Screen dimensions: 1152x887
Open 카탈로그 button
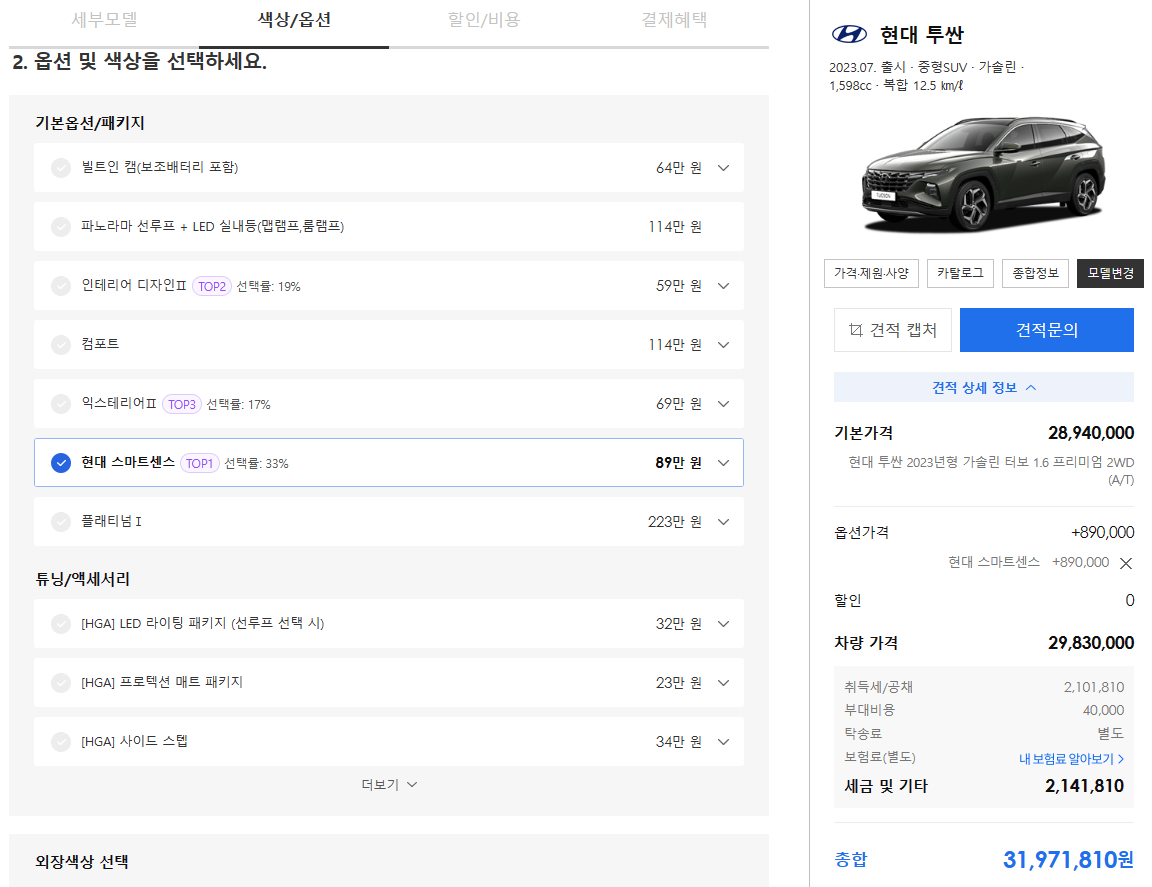point(960,273)
